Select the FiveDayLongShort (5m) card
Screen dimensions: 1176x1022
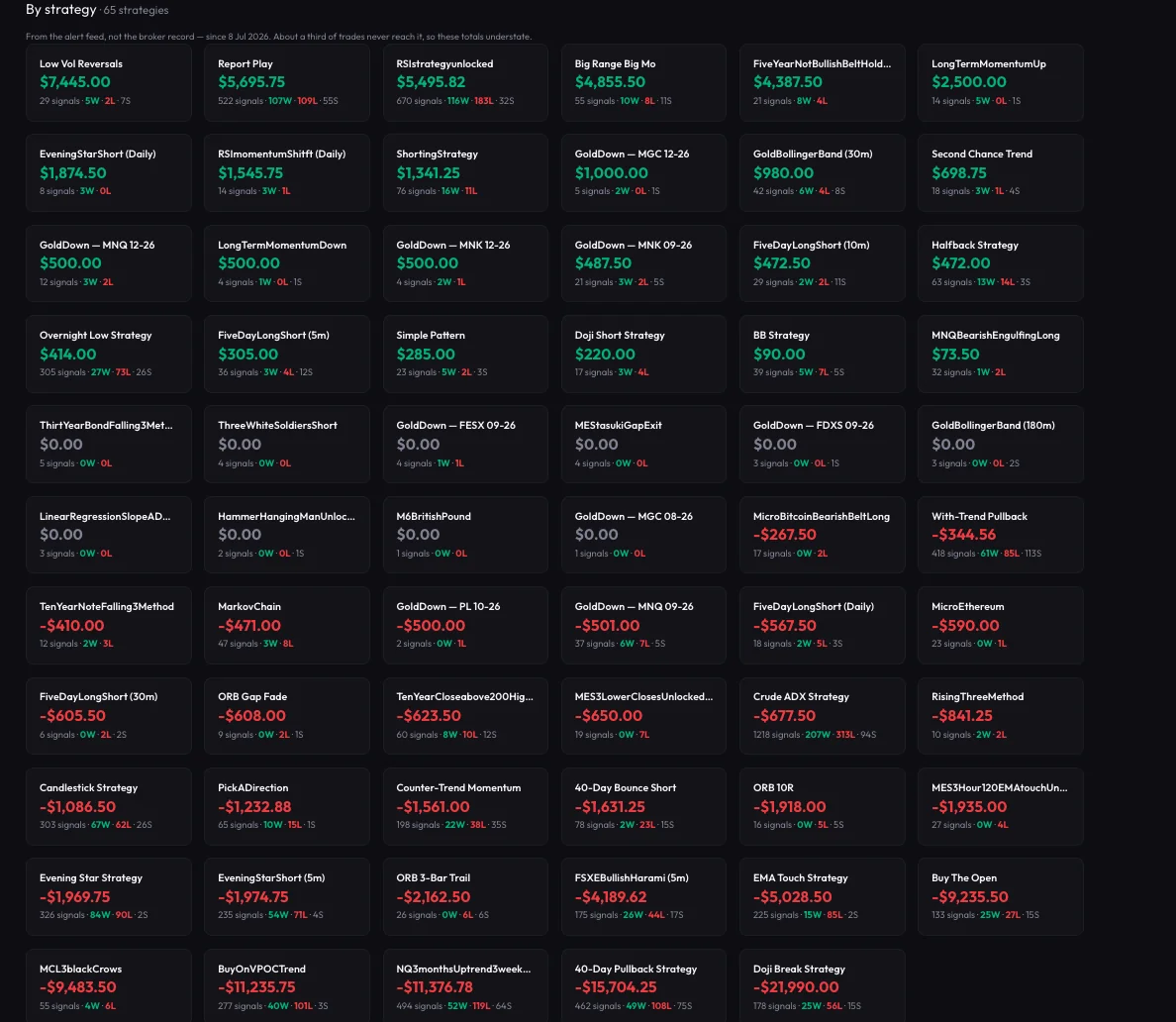(x=286, y=355)
